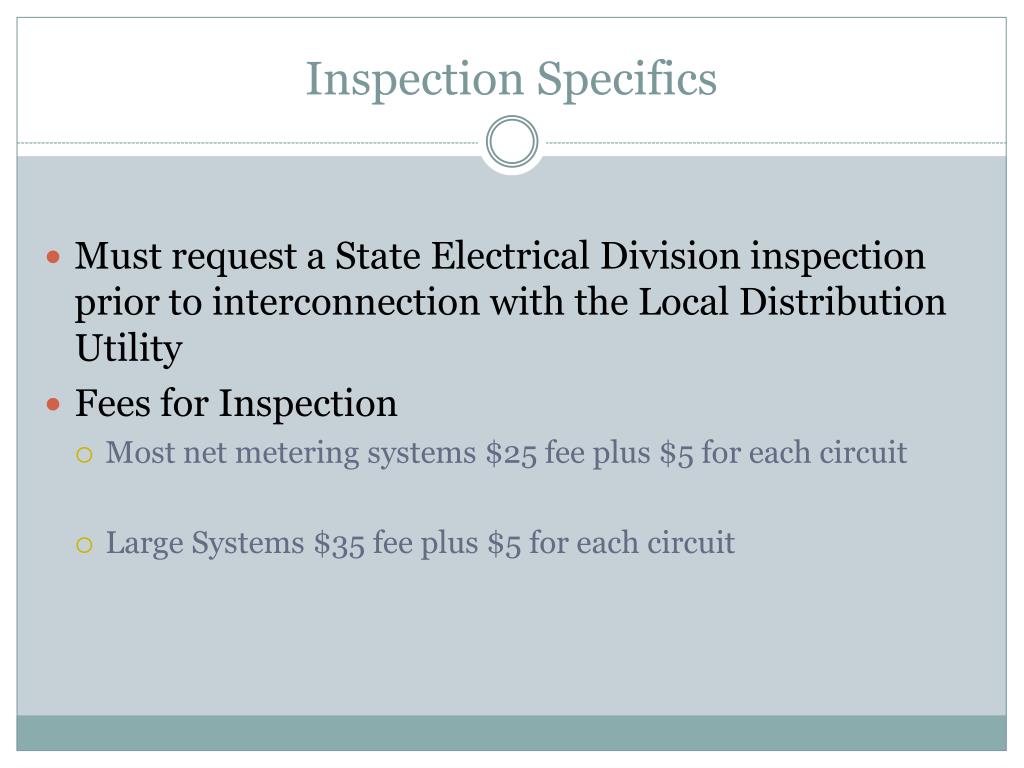Click the word 'Inspection' in the title
The image size is (1024, 768).
pyautogui.click(x=415, y=80)
